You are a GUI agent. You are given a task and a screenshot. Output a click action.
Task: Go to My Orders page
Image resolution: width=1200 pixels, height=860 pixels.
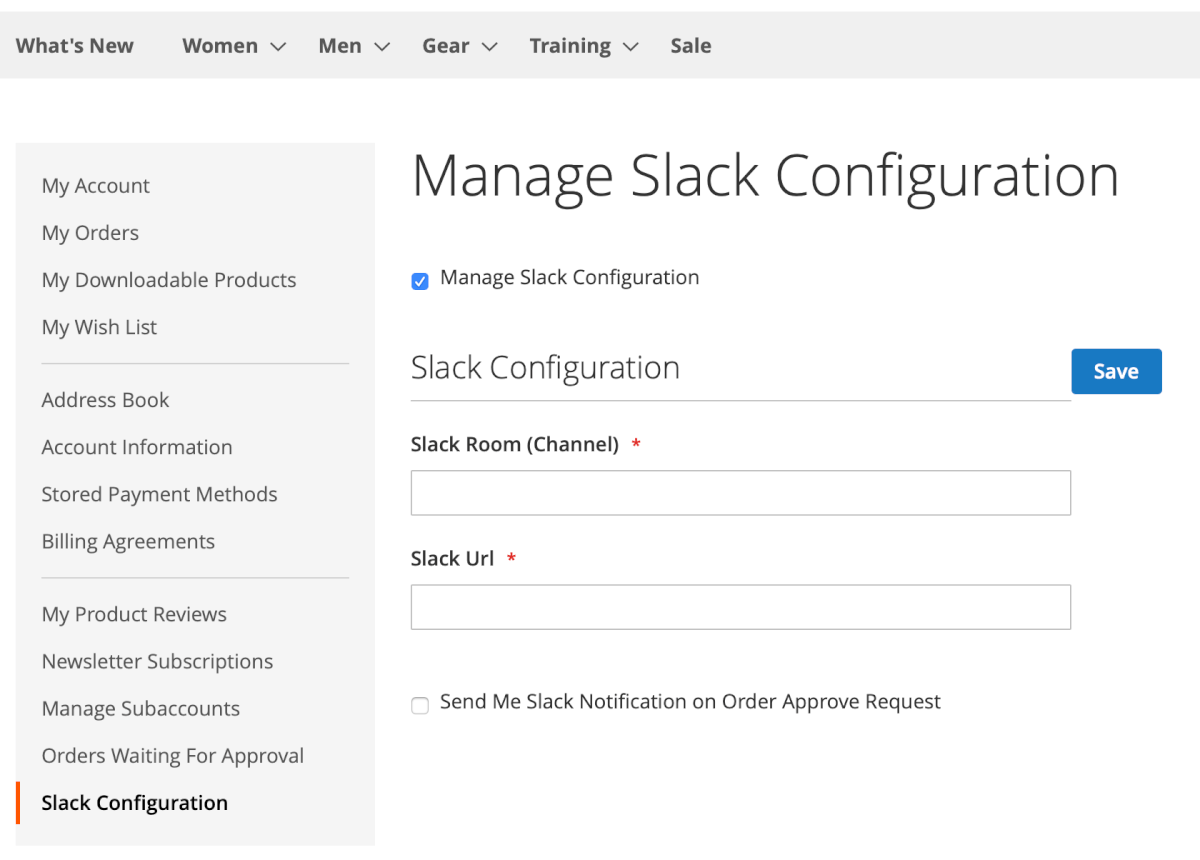tap(90, 233)
